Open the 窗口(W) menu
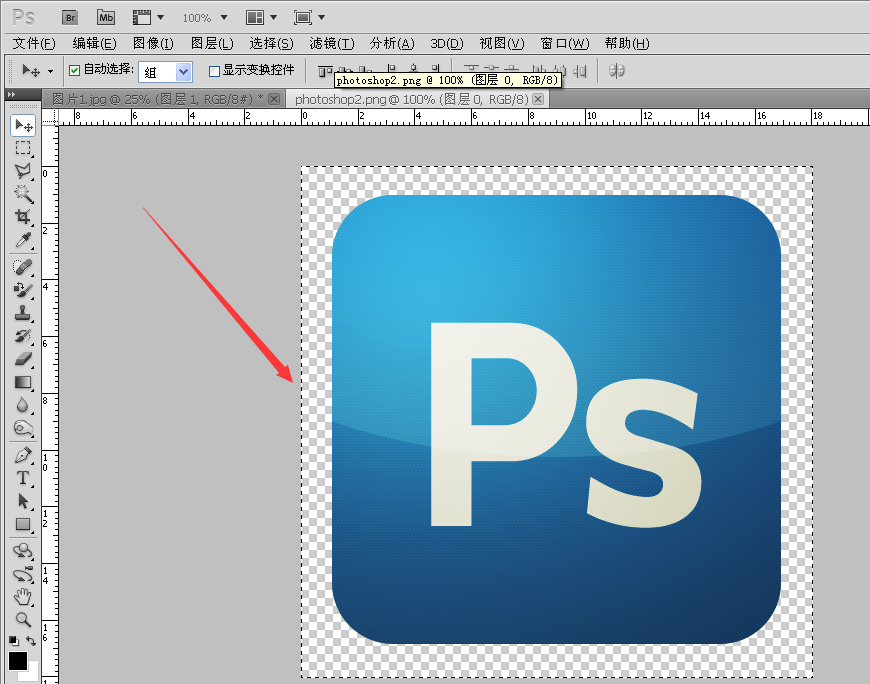Screen dimensions: 870x684 [x=565, y=43]
